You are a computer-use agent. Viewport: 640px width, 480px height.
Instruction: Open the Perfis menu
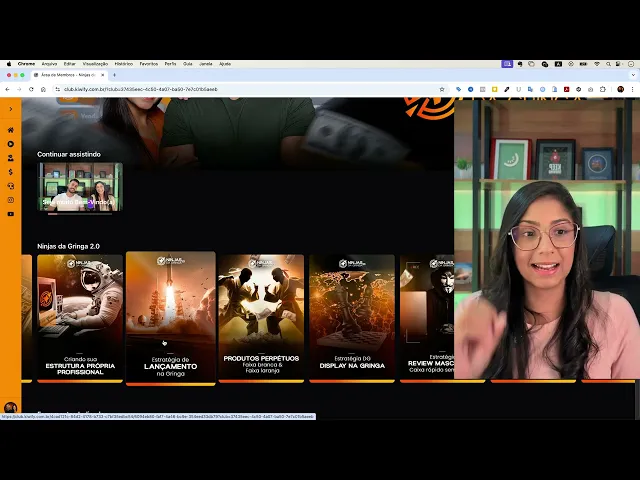(170, 64)
